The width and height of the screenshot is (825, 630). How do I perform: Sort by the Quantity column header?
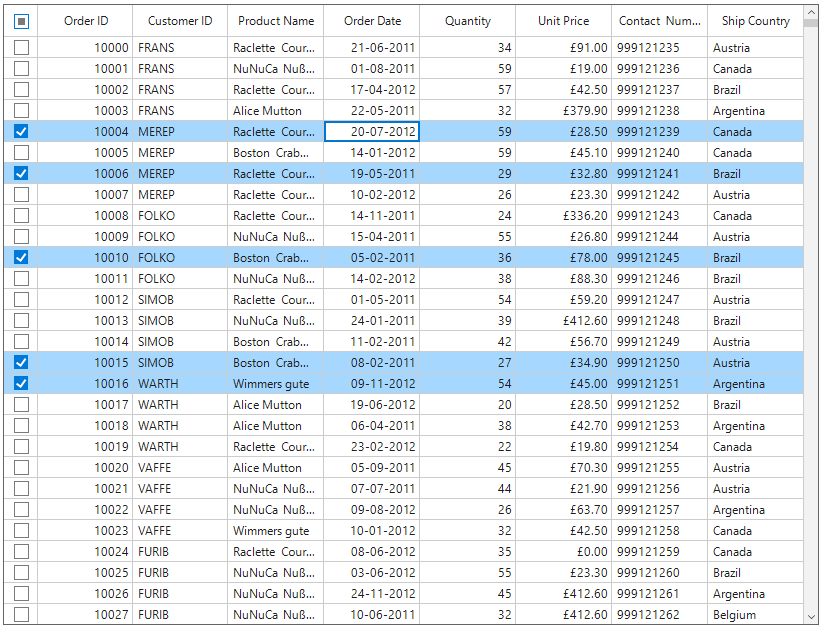[x=468, y=21]
